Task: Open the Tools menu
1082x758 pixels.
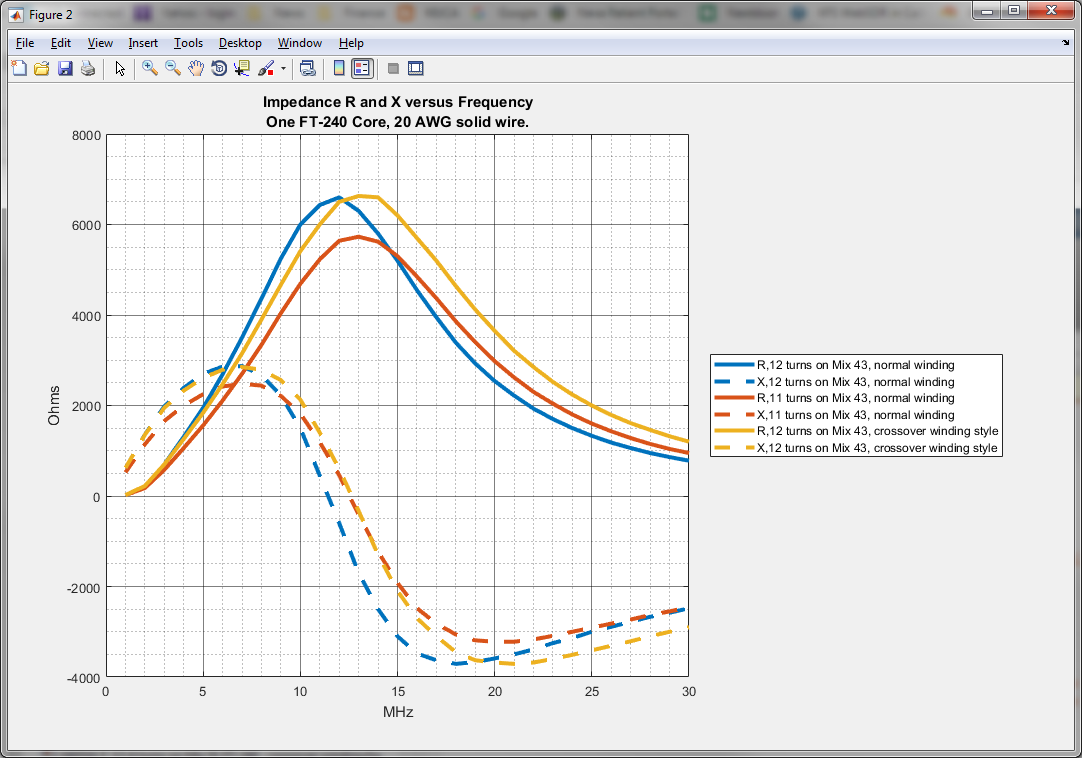Action: [x=188, y=43]
